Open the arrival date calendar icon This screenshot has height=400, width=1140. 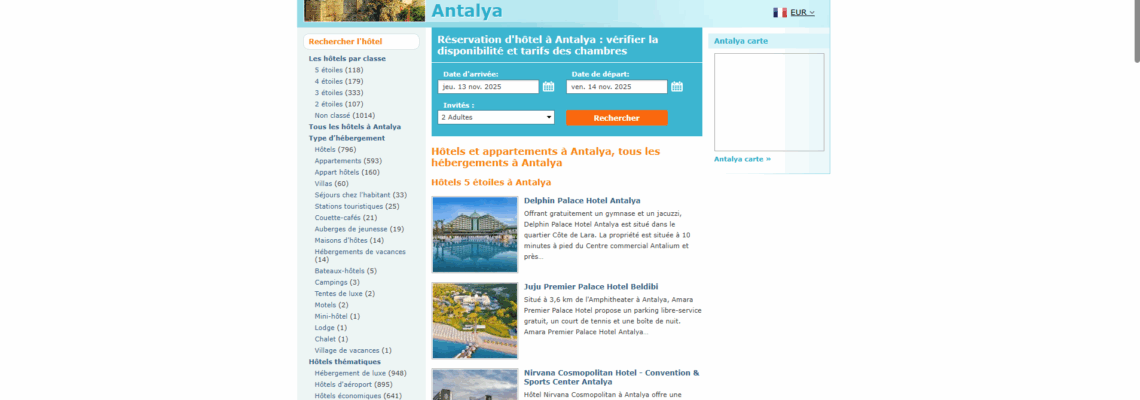548,87
